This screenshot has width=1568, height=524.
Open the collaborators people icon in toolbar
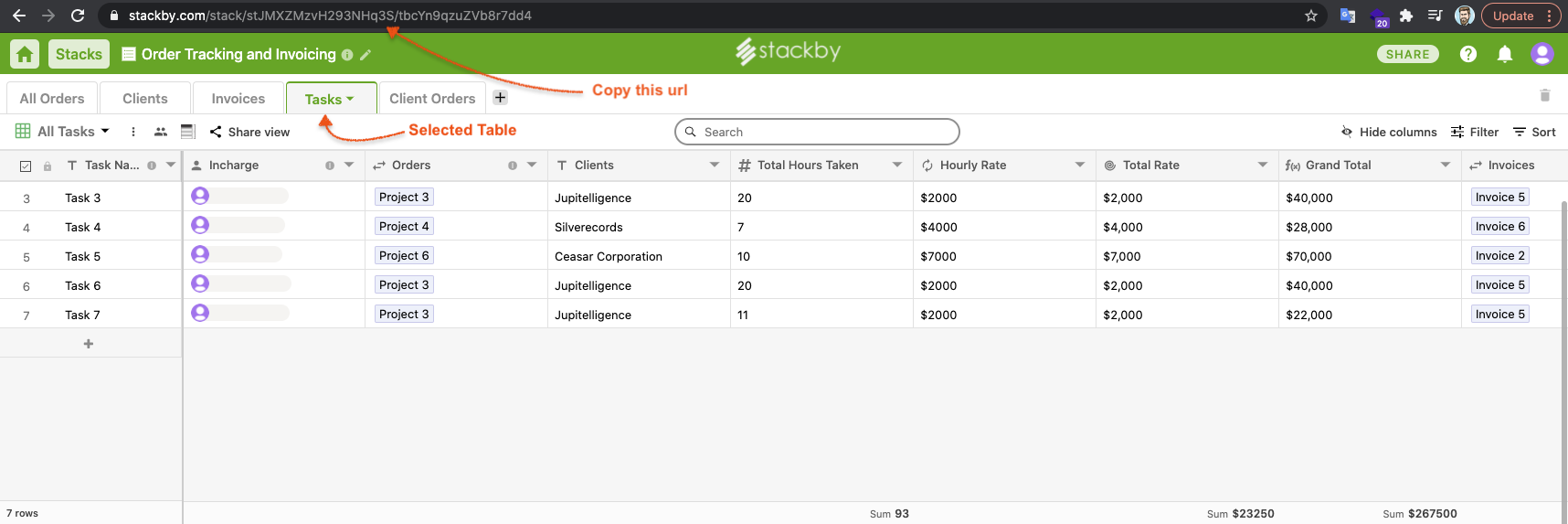[x=161, y=132]
